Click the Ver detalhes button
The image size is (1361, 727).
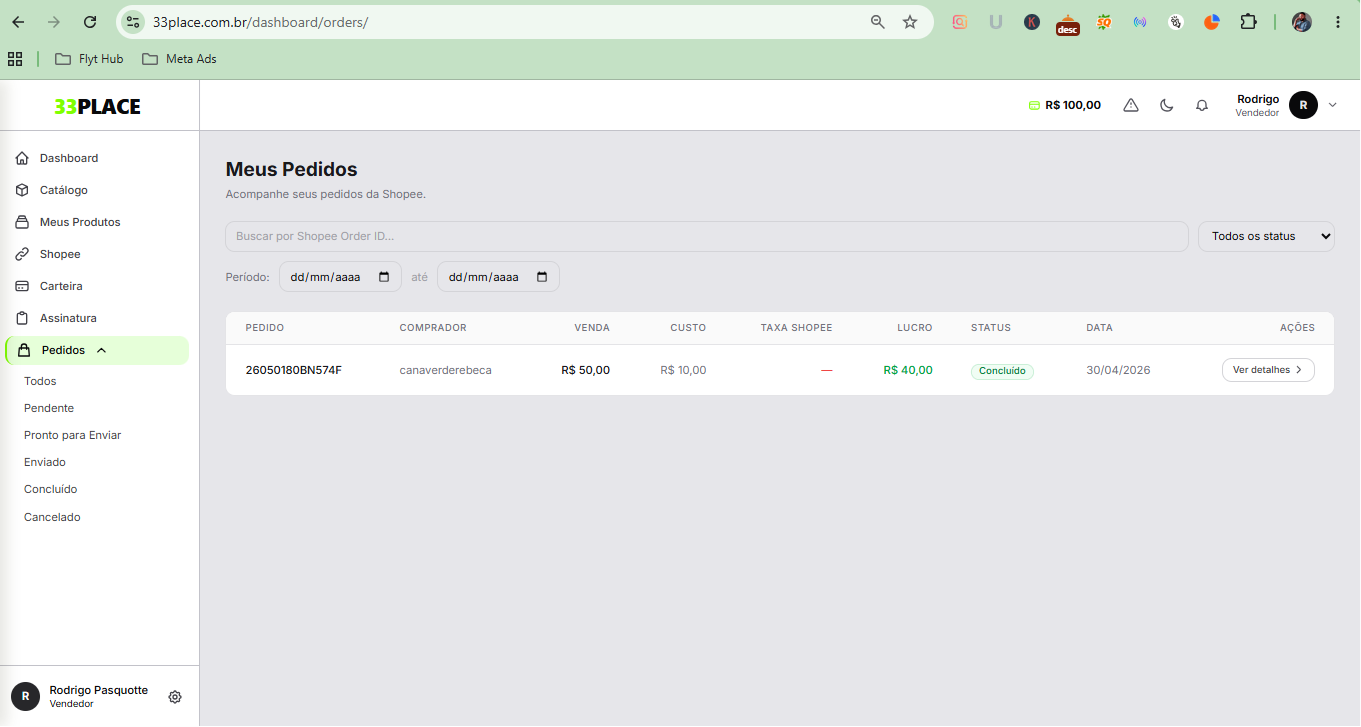coord(1268,370)
